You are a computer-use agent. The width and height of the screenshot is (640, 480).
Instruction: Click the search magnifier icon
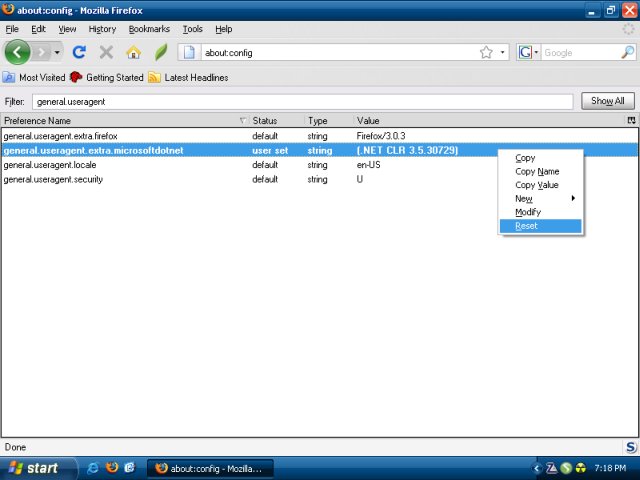pos(627,52)
